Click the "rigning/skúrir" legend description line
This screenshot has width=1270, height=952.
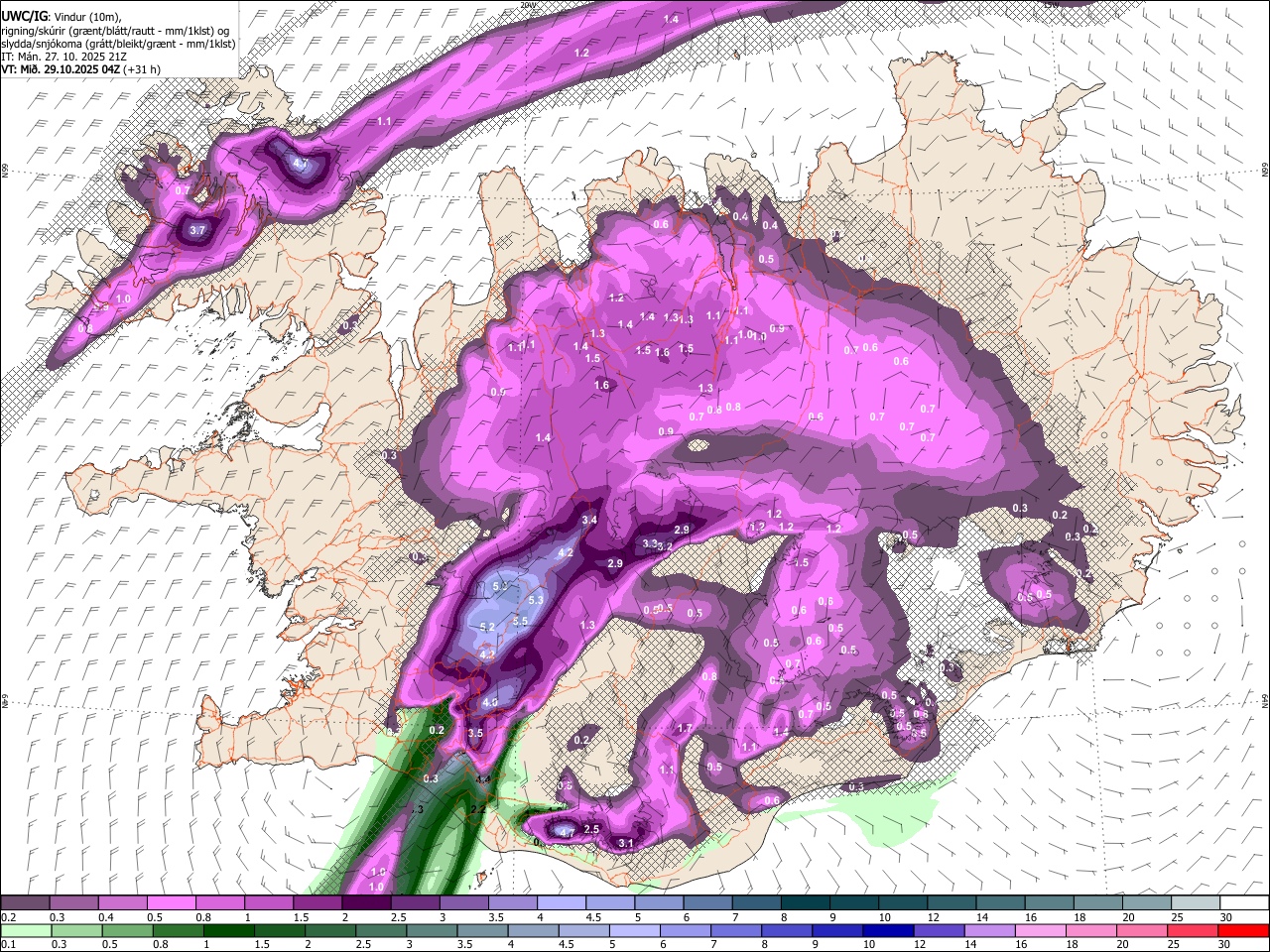115,31
